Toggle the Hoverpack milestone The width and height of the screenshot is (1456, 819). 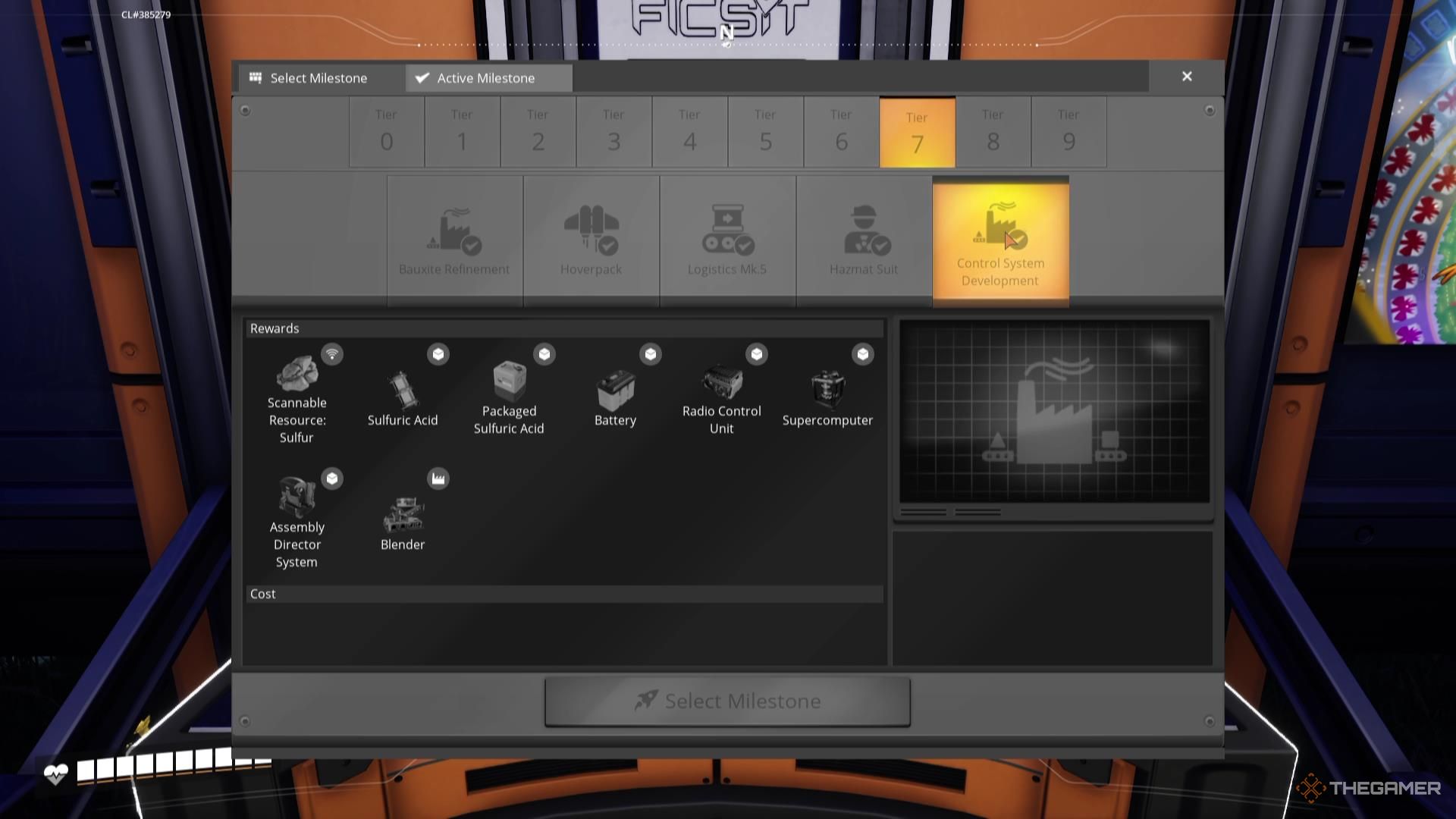[591, 238]
